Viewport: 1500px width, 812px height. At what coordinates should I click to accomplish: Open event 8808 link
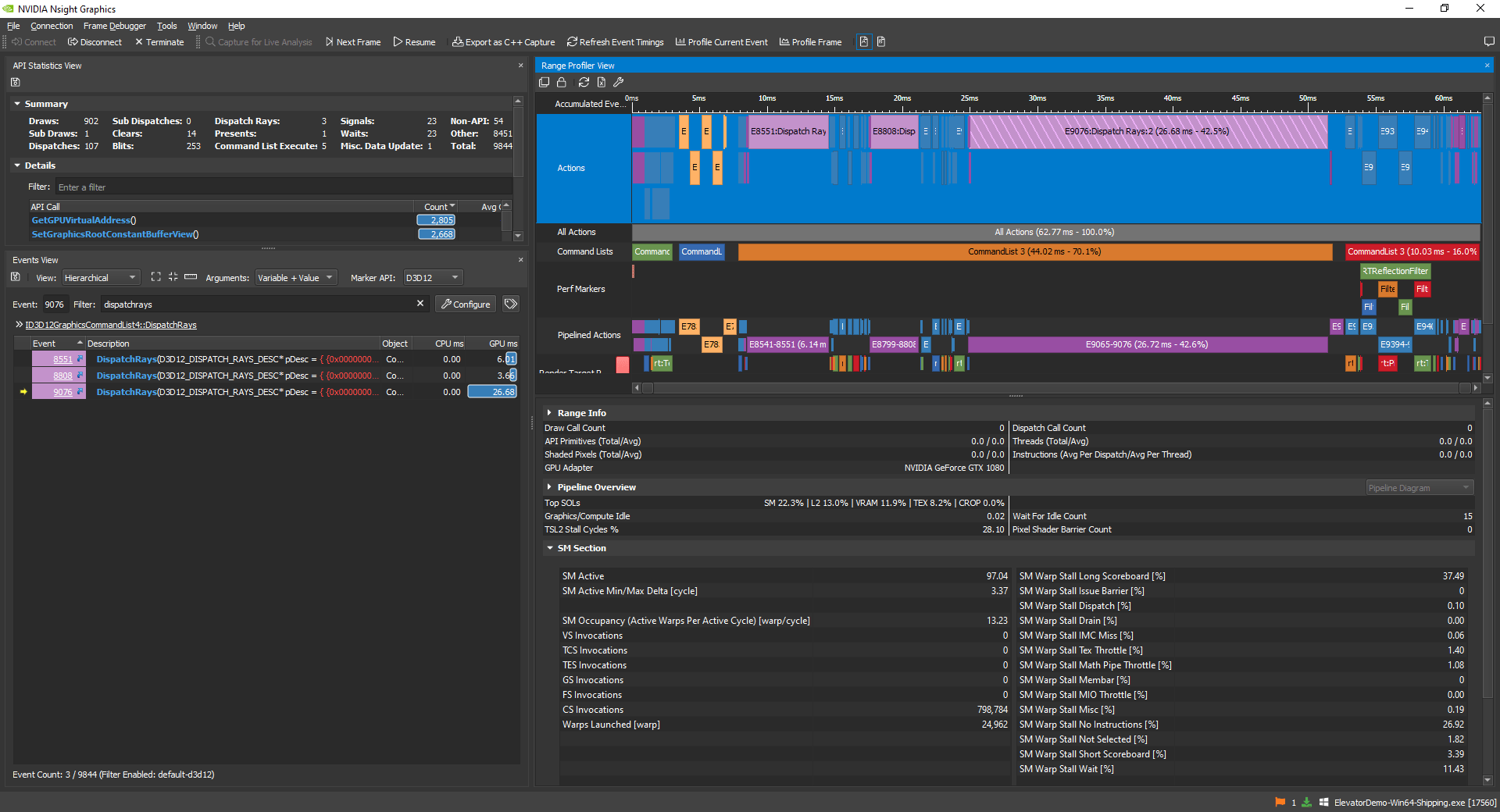pyautogui.click(x=62, y=376)
